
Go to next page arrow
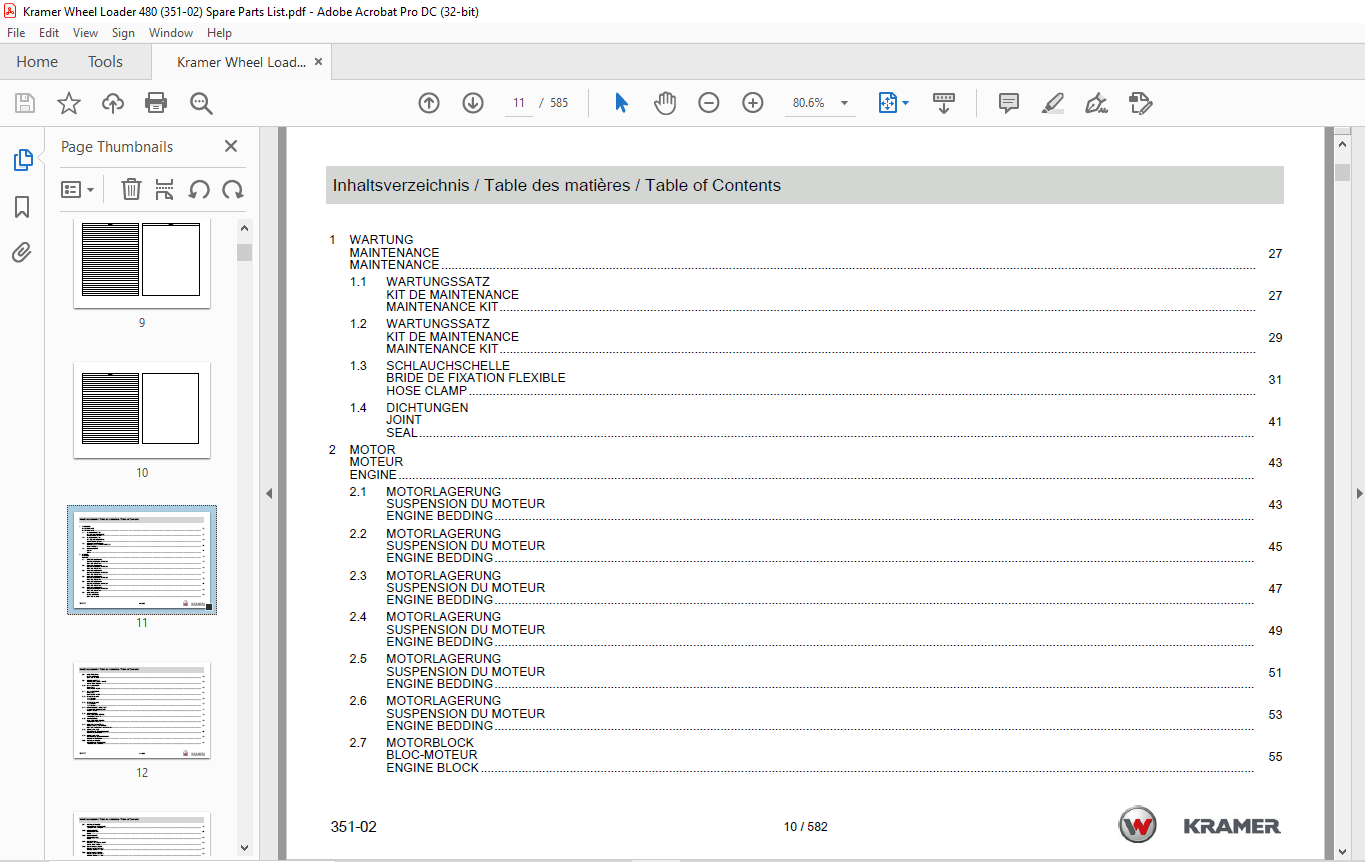pos(473,103)
